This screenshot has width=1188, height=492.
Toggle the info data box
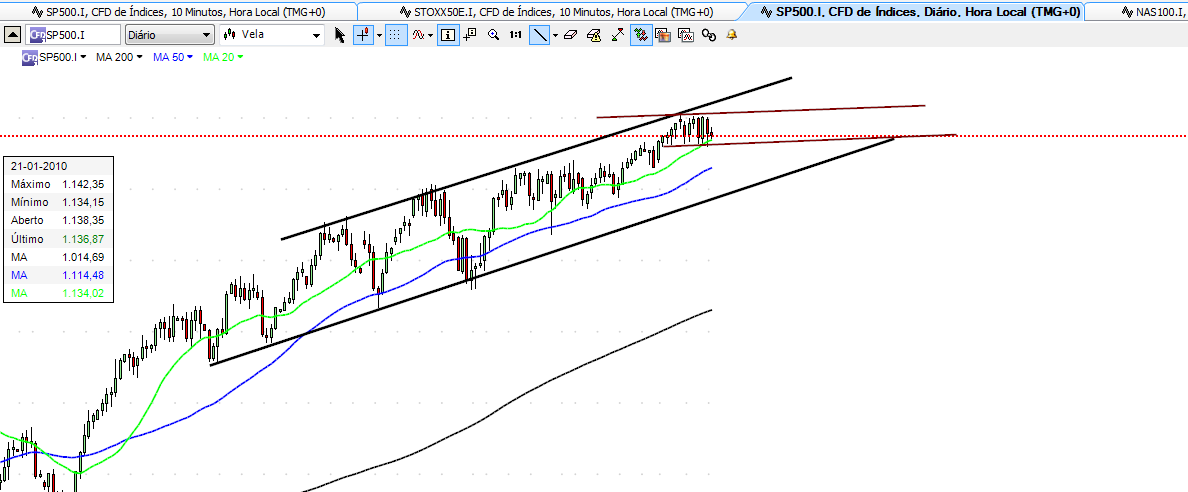[449, 35]
